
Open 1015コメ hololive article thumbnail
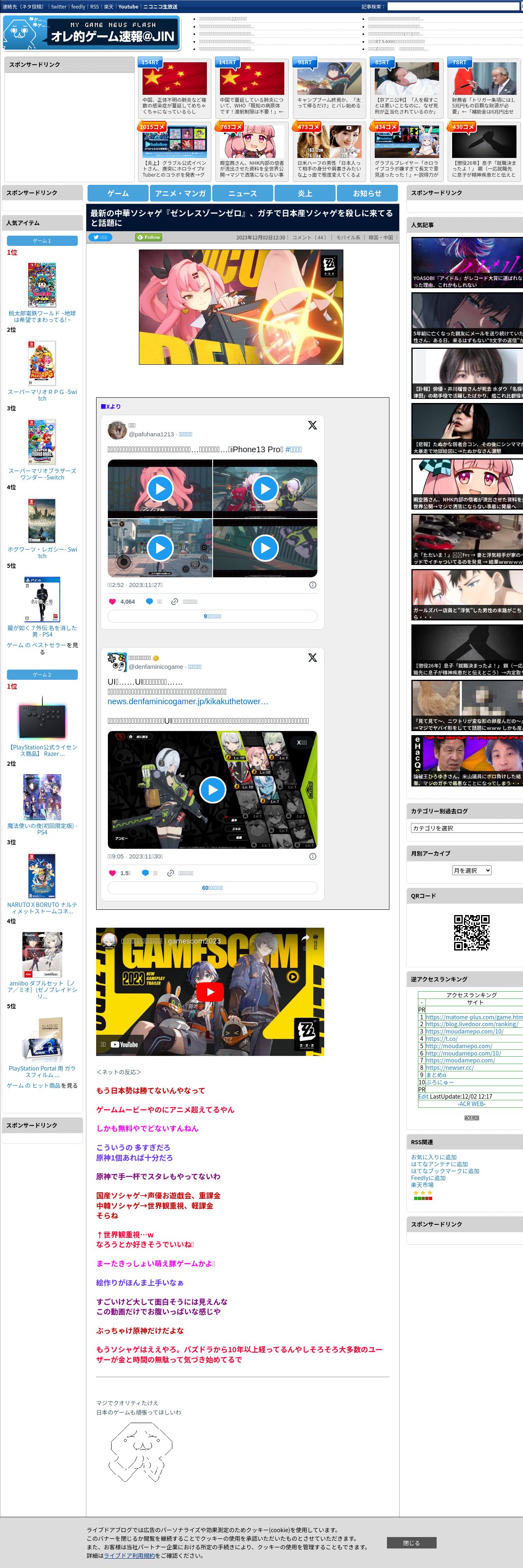click(x=175, y=142)
